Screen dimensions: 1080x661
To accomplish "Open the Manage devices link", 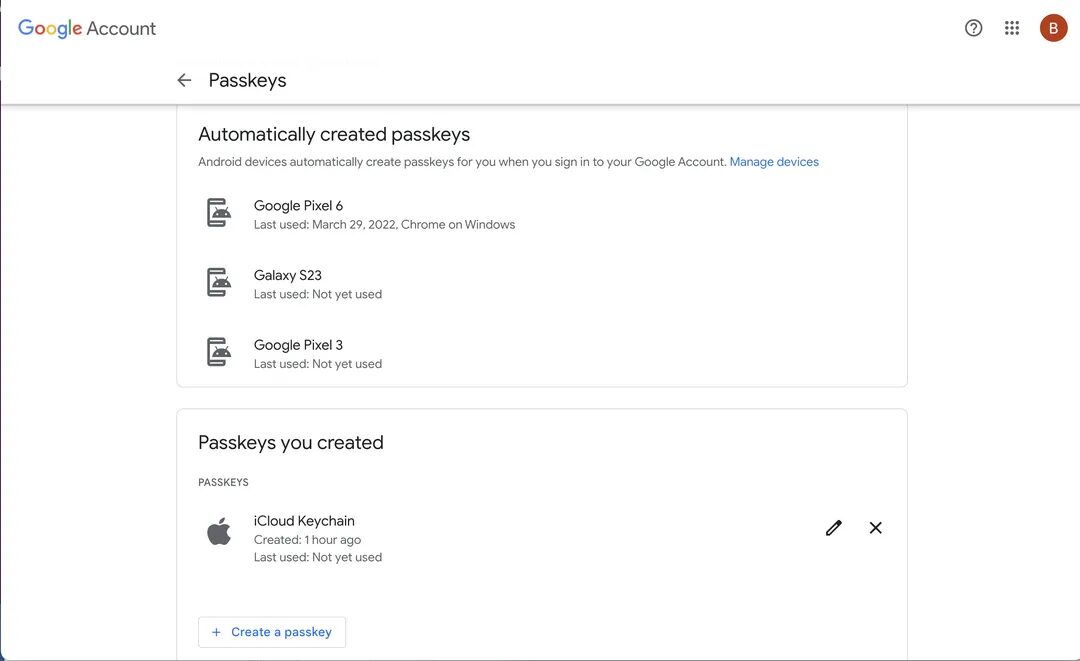I will coord(775,161).
